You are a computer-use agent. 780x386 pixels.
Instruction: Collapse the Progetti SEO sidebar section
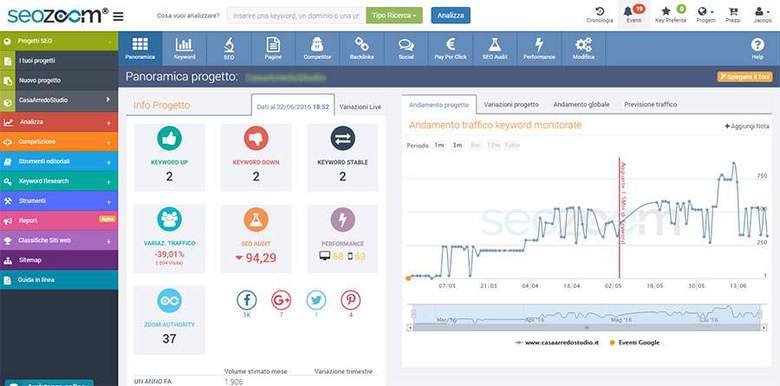click(59, 41)
